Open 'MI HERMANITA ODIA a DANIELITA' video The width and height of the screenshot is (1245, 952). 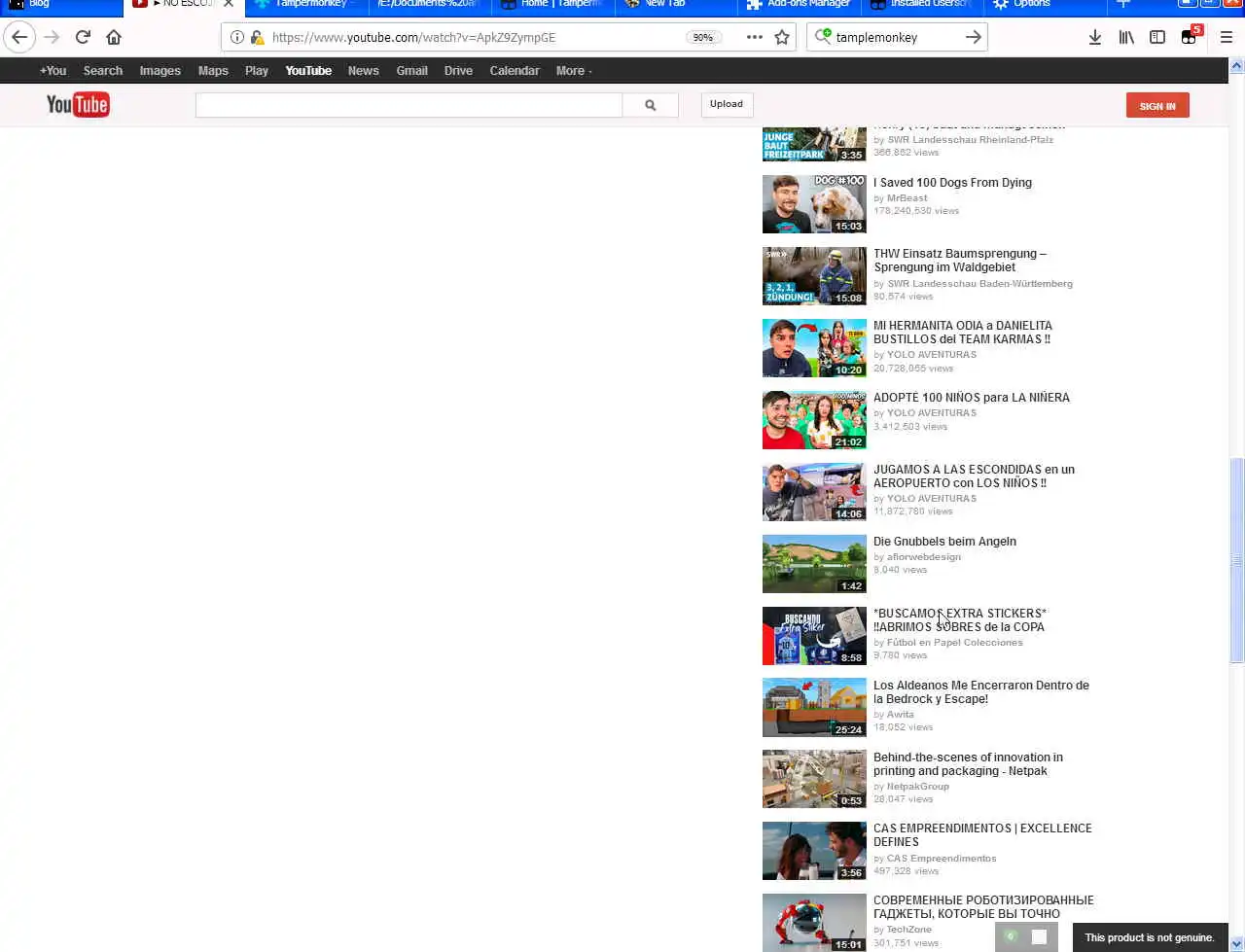coord(962,333)
